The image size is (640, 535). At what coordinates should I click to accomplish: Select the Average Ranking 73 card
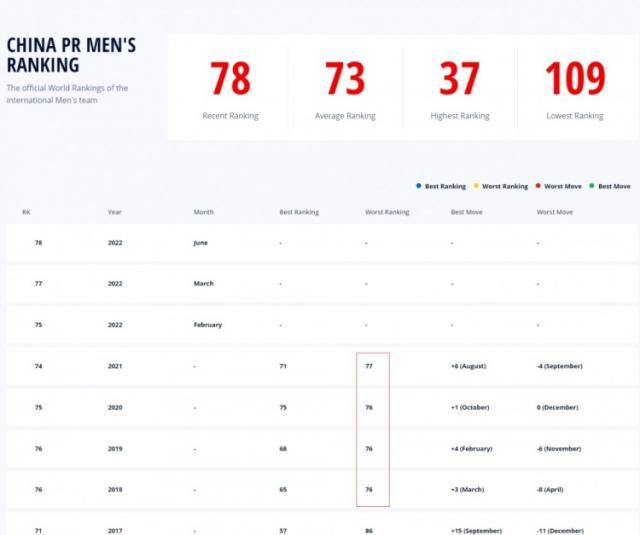pyautogui.click(x=345, y=89)
